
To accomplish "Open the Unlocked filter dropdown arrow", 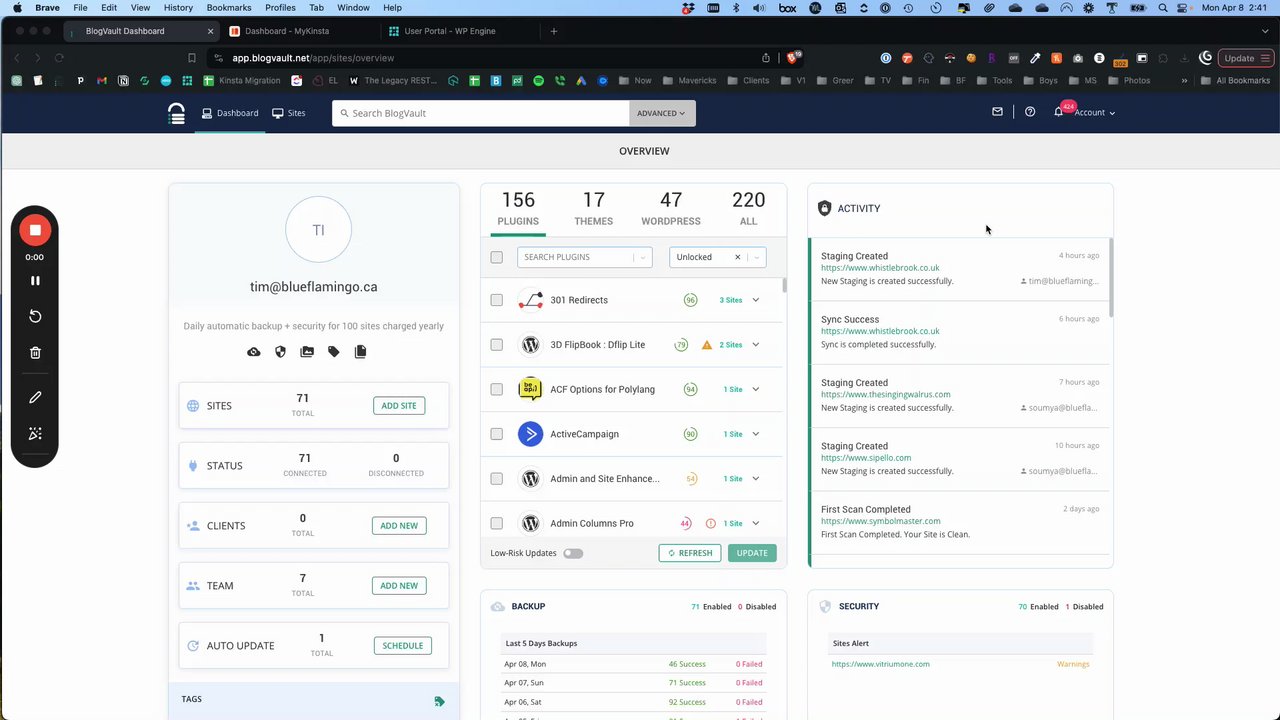I will 757,257.
